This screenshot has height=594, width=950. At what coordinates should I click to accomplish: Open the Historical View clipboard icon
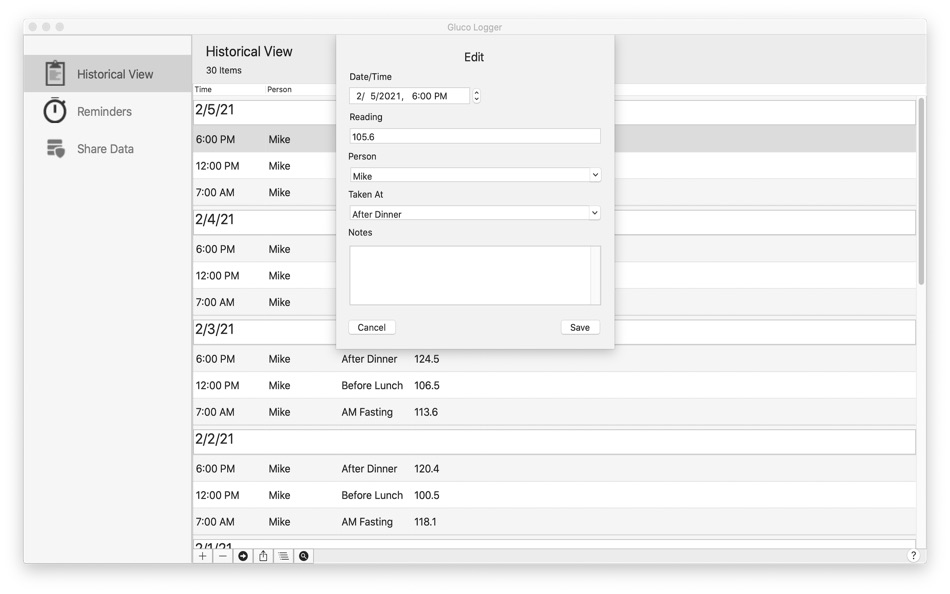(x=54, y=73)
